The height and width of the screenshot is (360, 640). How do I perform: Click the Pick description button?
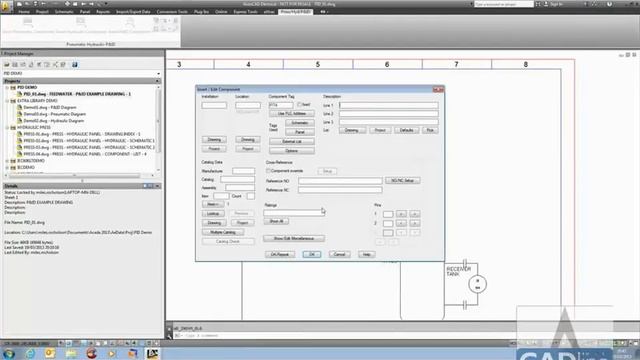(430, 130)
